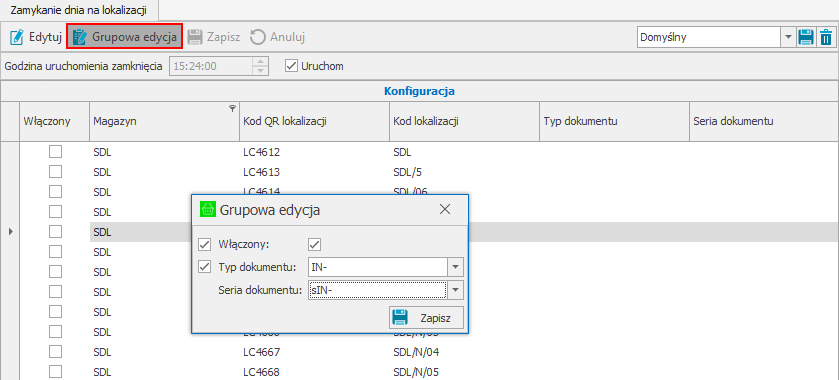Click the Domyślny layout text field
This screenshot has width=839, height=380.
(x=709, y=37)
